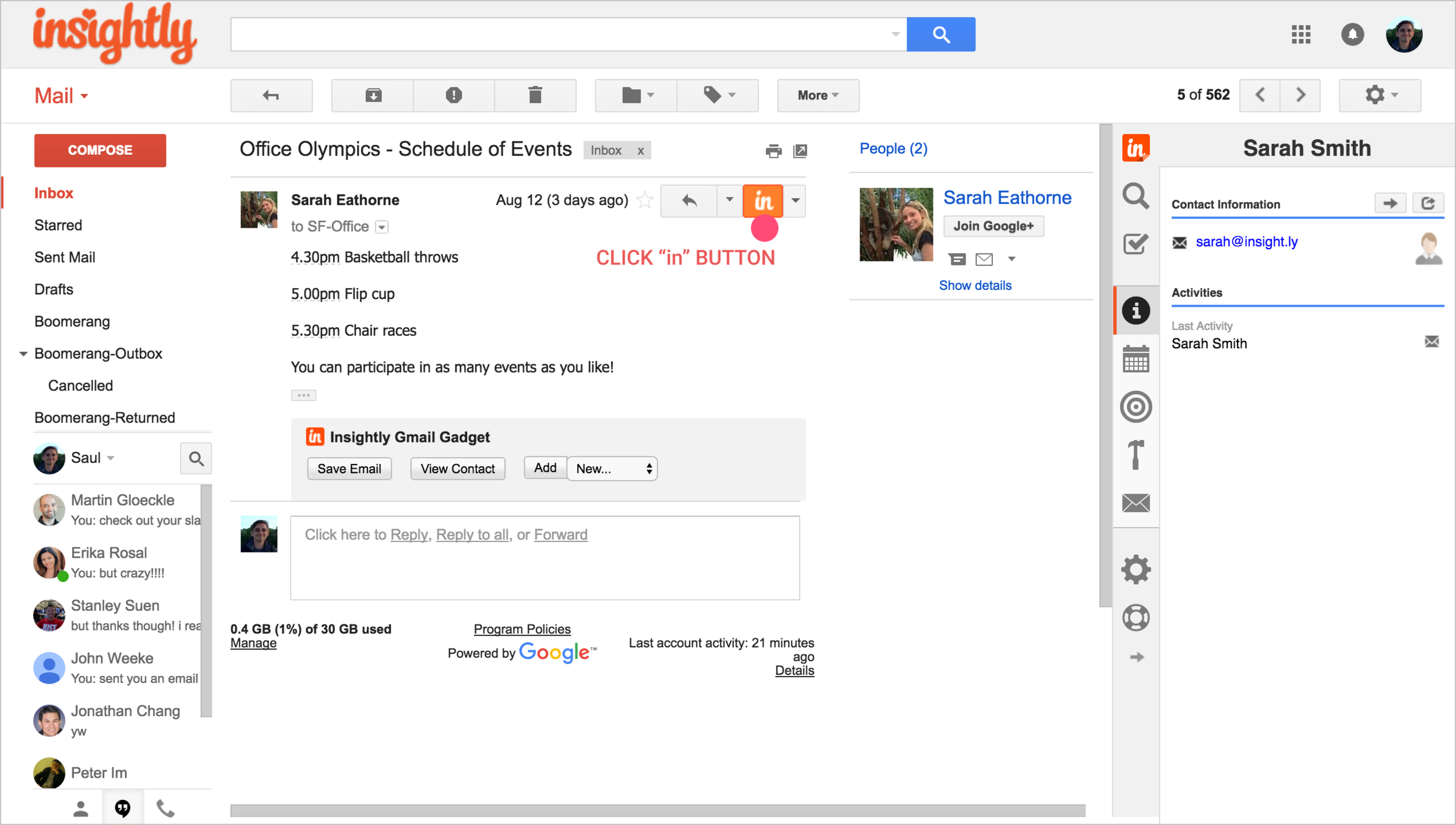The width and height of the screenshot is (1456, 825).
Task: Delete the email with the trash icon
Action: click(x=535, y=95)
